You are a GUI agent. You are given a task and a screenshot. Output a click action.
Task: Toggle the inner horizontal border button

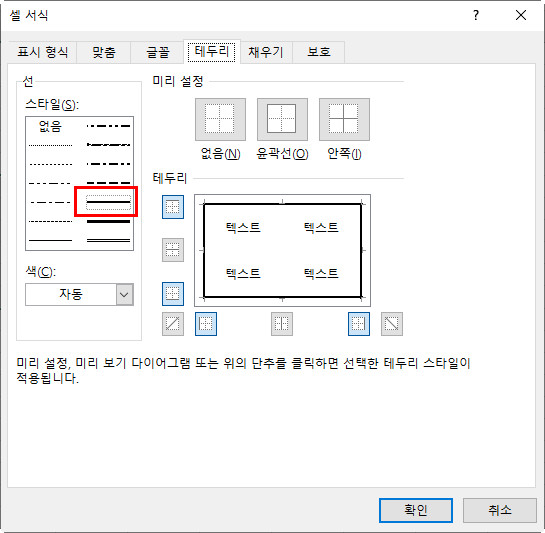173,250
